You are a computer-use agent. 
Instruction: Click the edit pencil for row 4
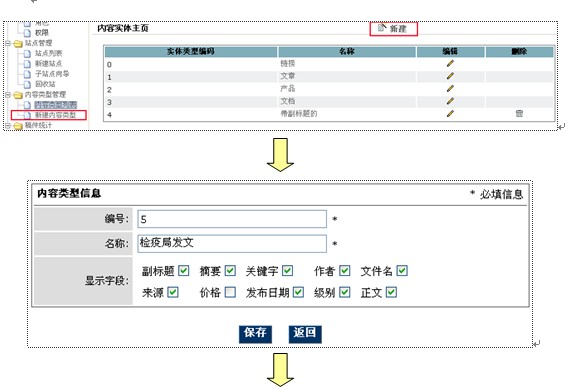pos(450,113)
